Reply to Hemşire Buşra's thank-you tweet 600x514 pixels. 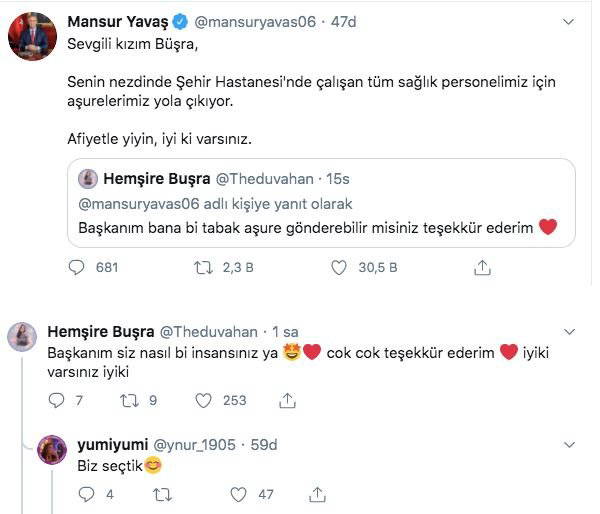[57, 400]
